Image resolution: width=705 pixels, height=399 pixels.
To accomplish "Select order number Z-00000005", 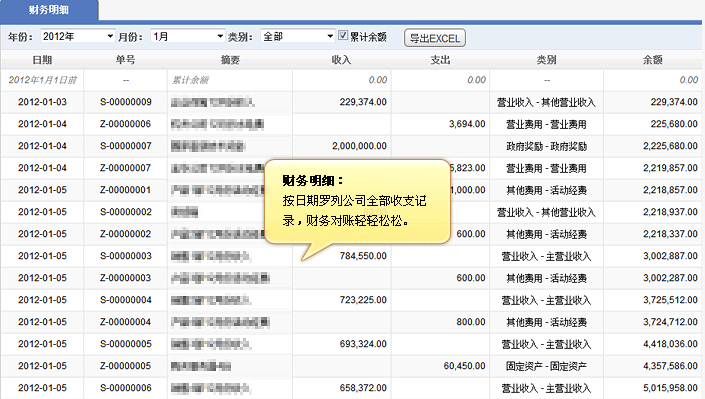I will tap(125, 366).
